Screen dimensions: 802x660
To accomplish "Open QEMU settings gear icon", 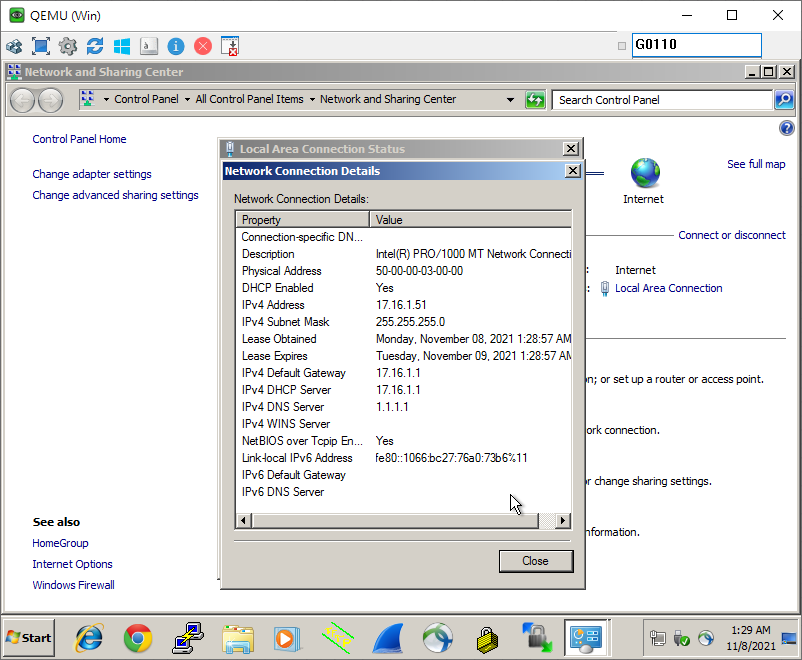I will (68, 46).
